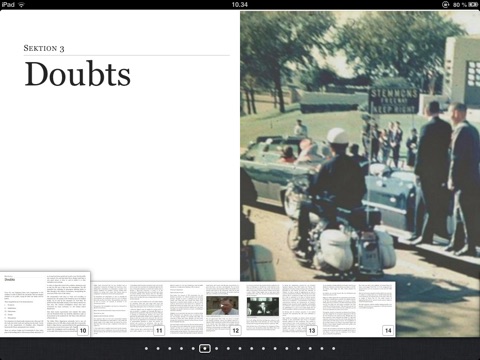Tap the 10.34 clock in the status bar
Viewport: 480px width, 360px height.
[240, 5]
